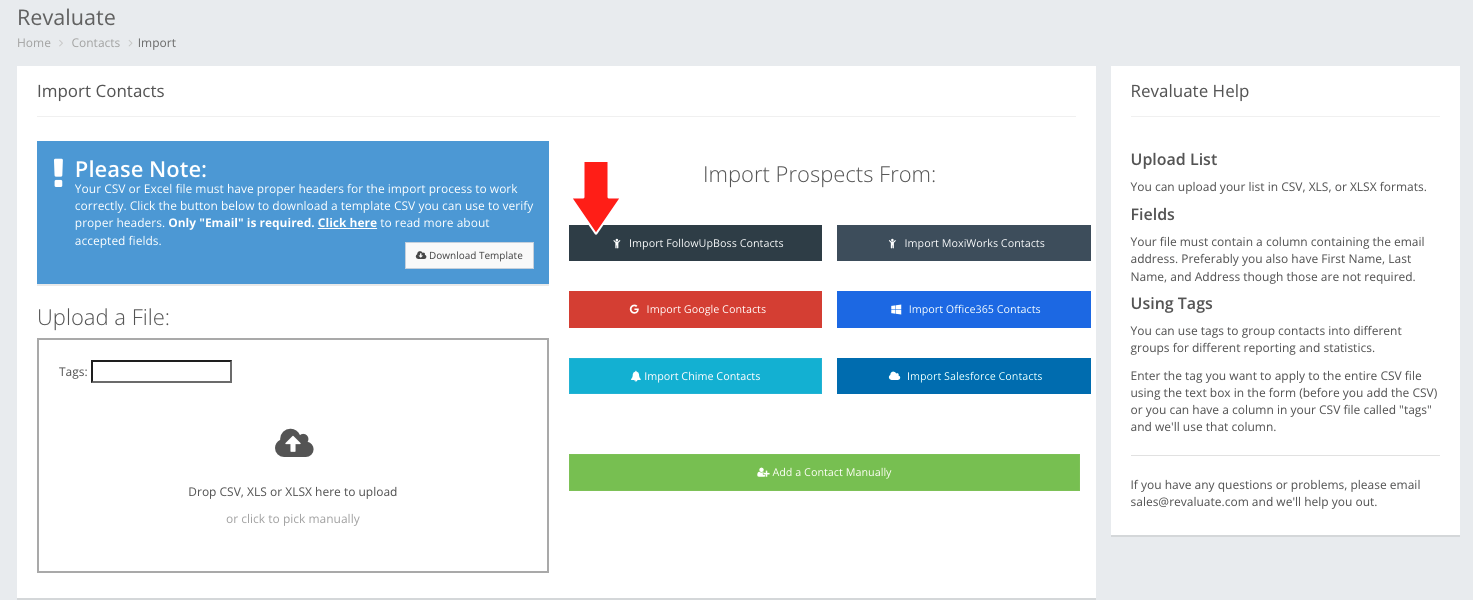Click the Windows logo icon
1473x600 pixels.
896,309
